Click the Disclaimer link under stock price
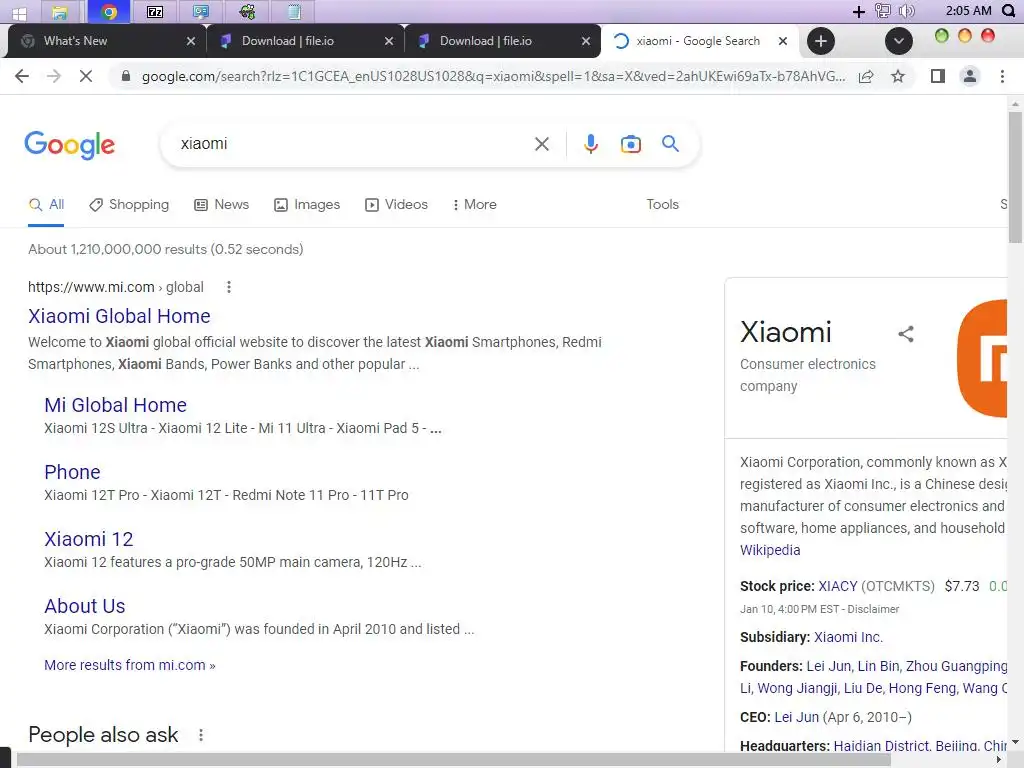 [873, 609]
